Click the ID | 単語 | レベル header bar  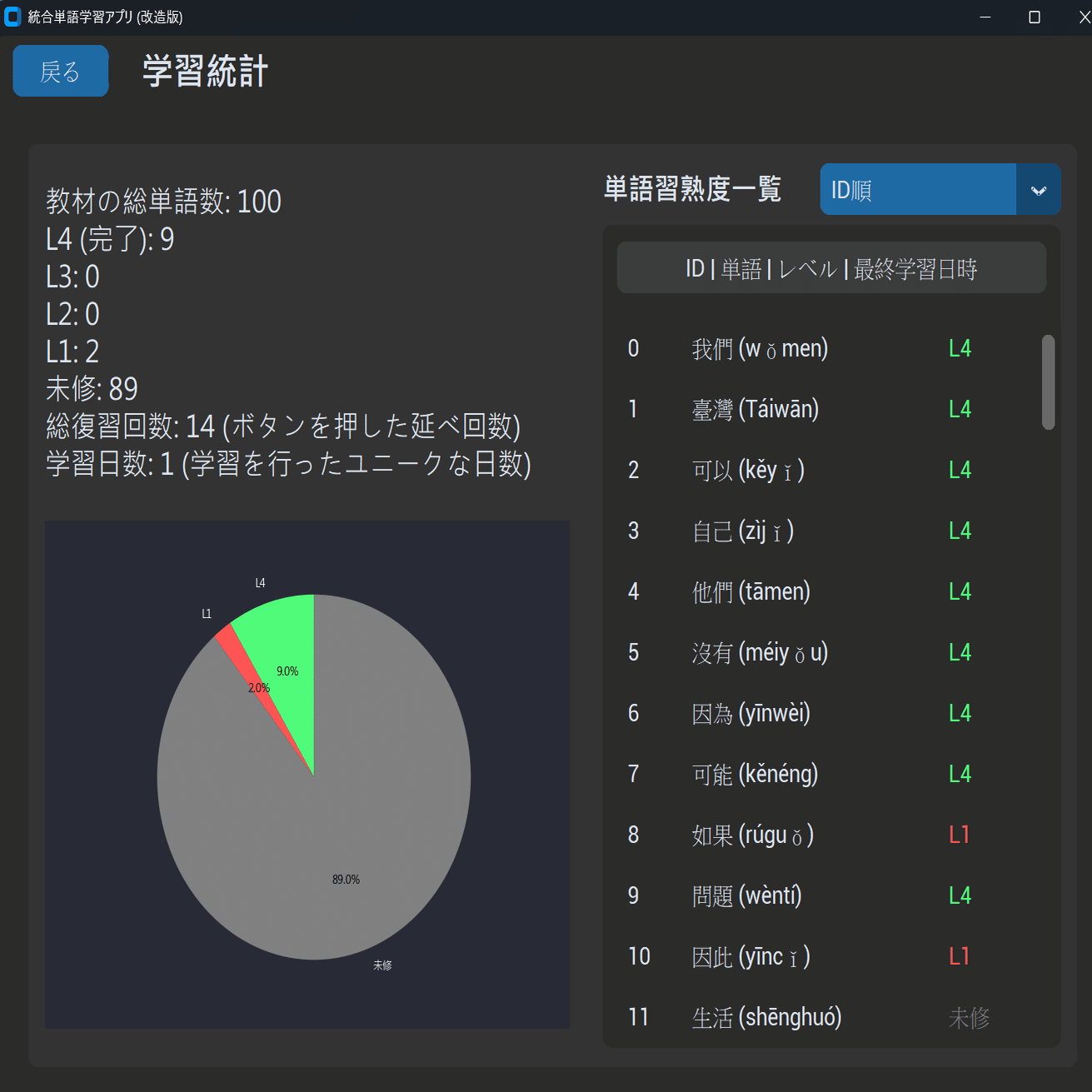(830, 267)
